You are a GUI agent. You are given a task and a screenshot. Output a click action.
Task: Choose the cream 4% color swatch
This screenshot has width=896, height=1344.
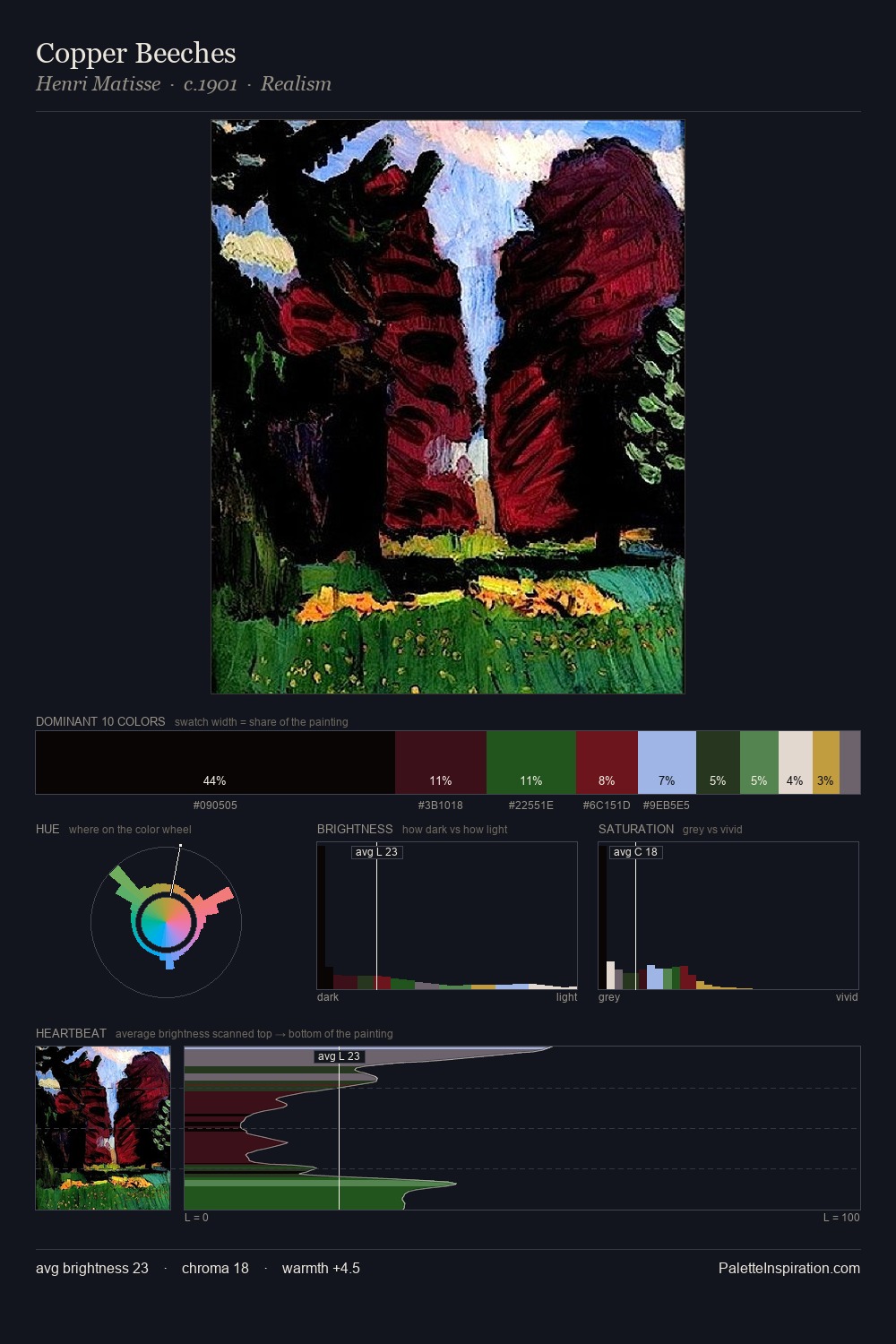point(796,762)
